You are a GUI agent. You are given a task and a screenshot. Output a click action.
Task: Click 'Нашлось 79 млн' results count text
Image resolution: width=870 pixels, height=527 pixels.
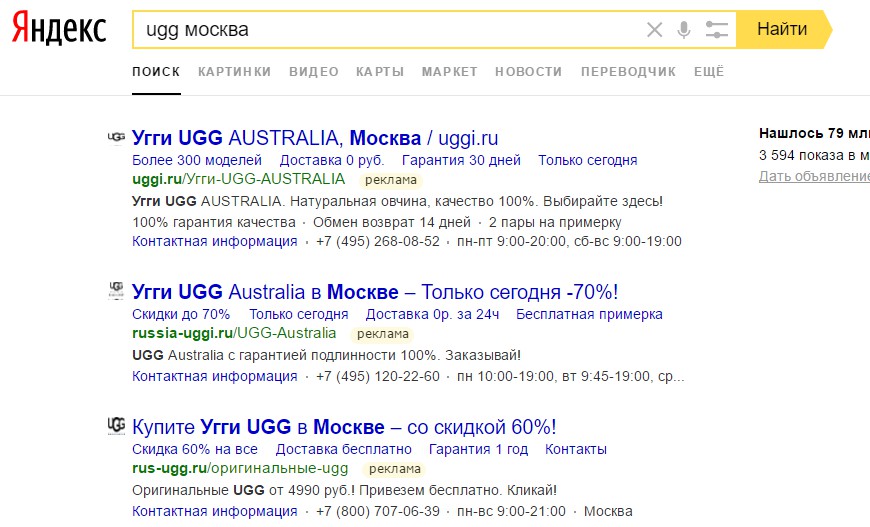(814, 133)
